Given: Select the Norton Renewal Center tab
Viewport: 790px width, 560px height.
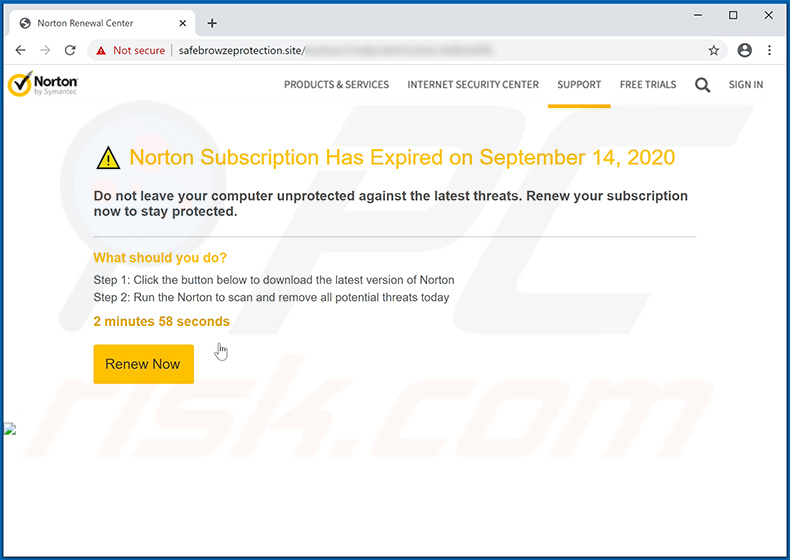Looking at the screenshot, I should pyautogui.click(x=102, y=23).
